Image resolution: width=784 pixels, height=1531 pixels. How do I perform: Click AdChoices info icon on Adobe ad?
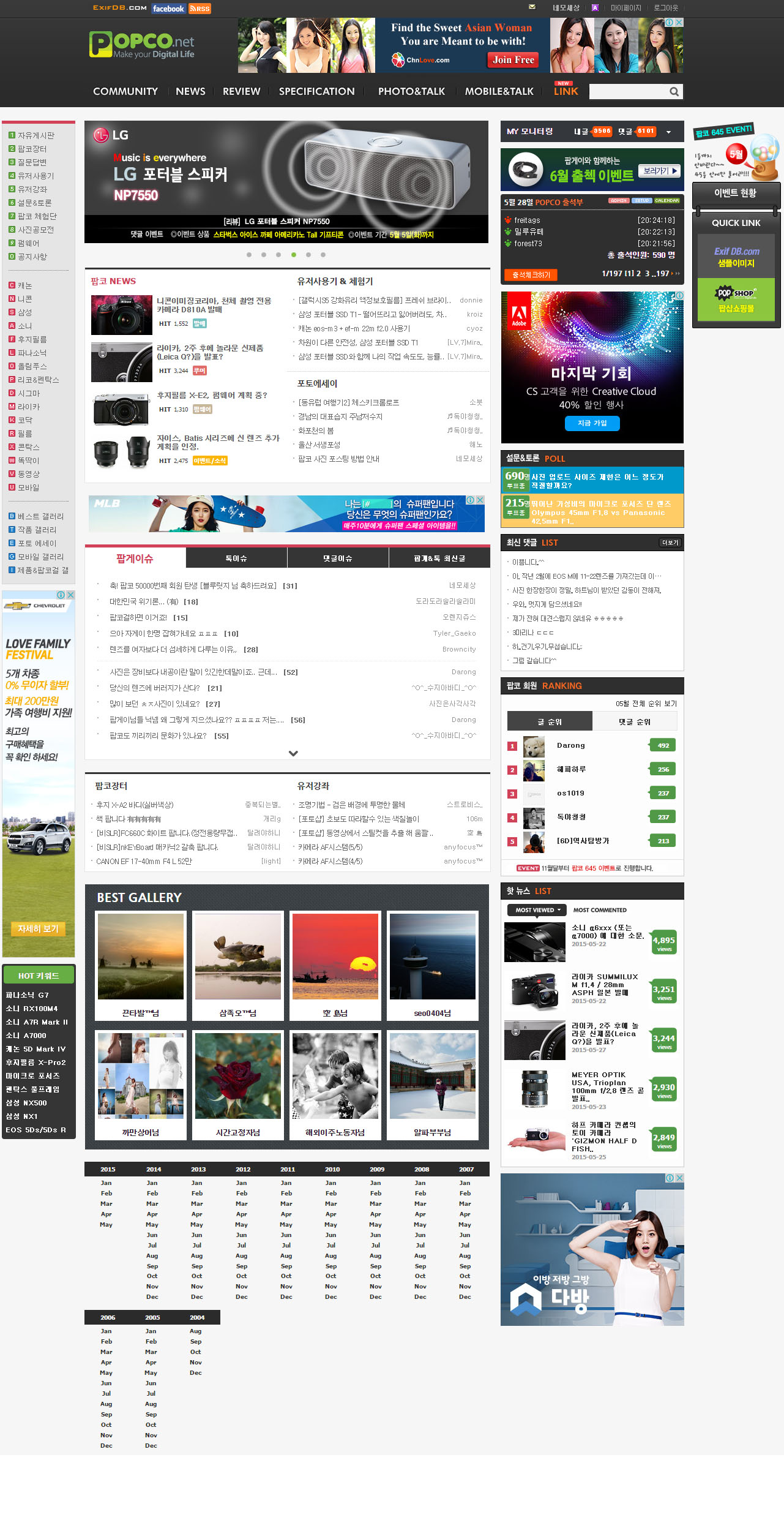click(x=679, y=295)
